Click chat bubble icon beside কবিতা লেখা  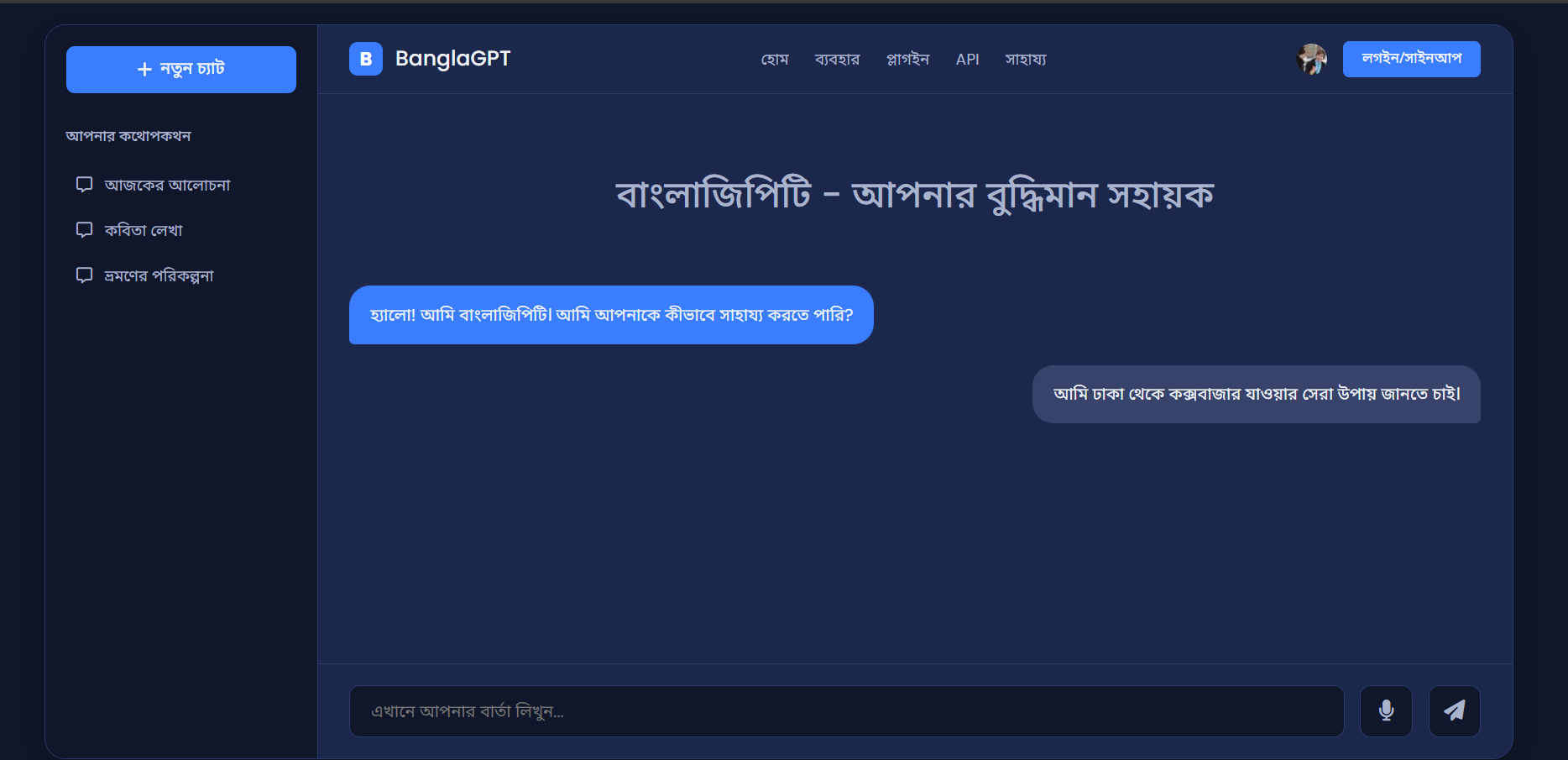click(85, 230)
